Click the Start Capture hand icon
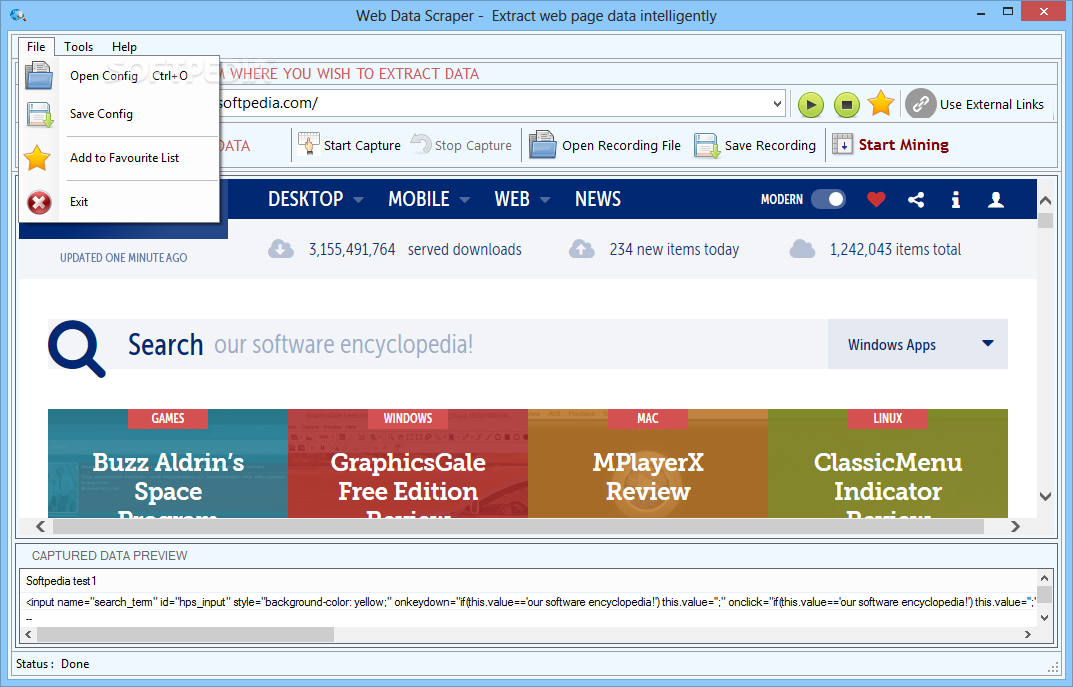The width and height of the screenshot is (1073, 687). coord(309,144)
